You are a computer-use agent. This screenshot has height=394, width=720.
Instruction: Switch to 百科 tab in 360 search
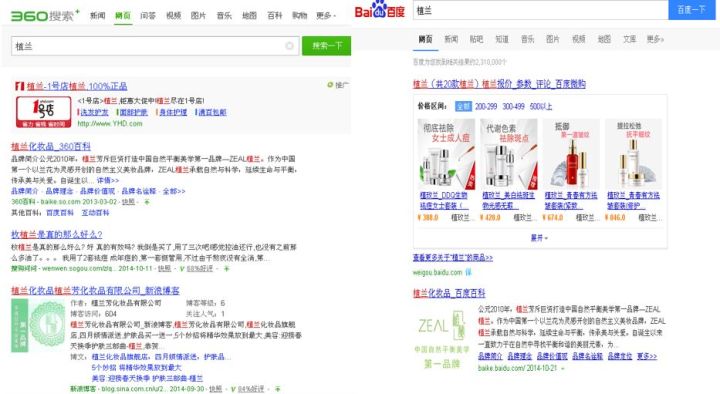click(275, 16)
